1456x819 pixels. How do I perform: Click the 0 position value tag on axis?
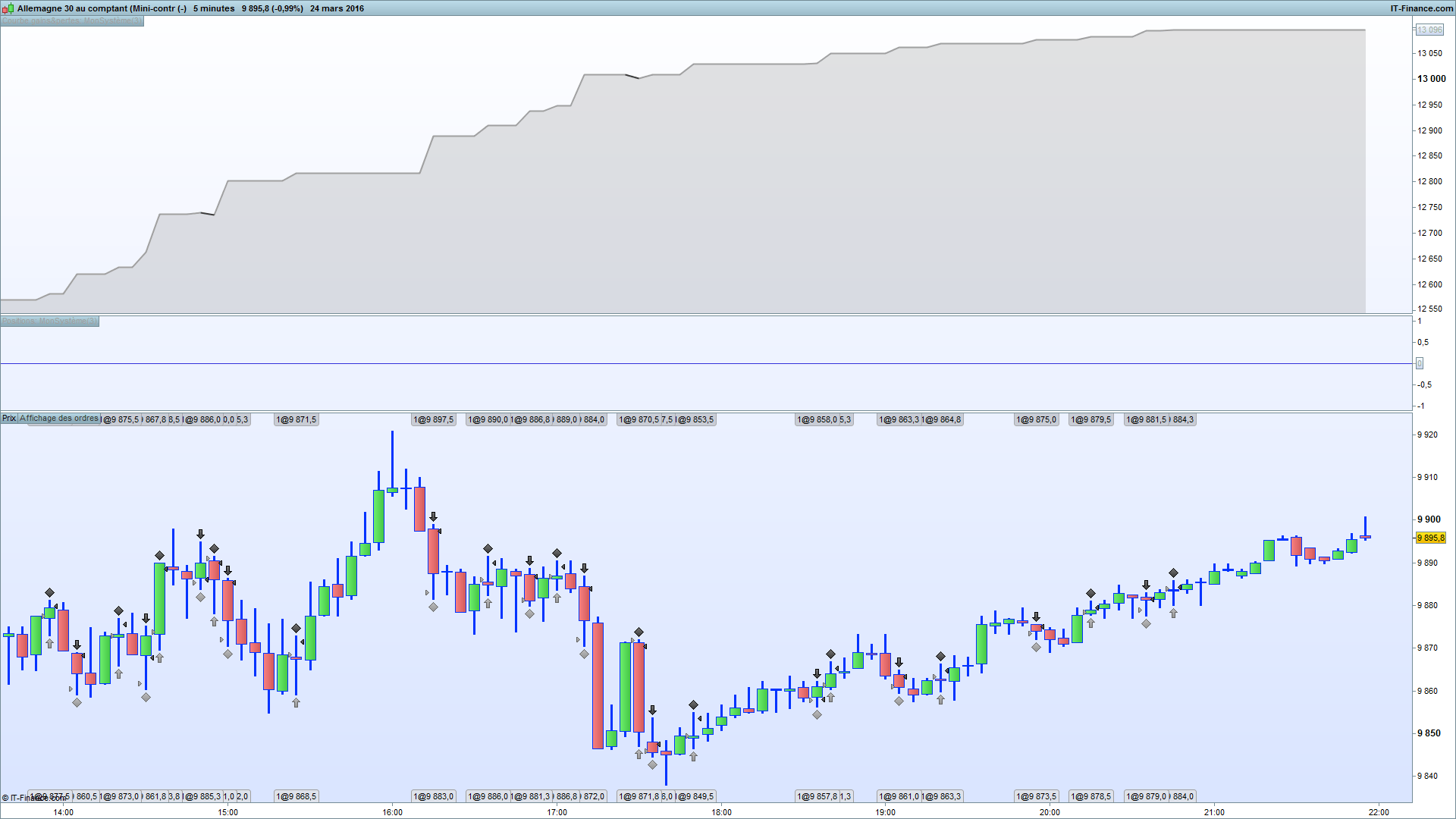1420,364
